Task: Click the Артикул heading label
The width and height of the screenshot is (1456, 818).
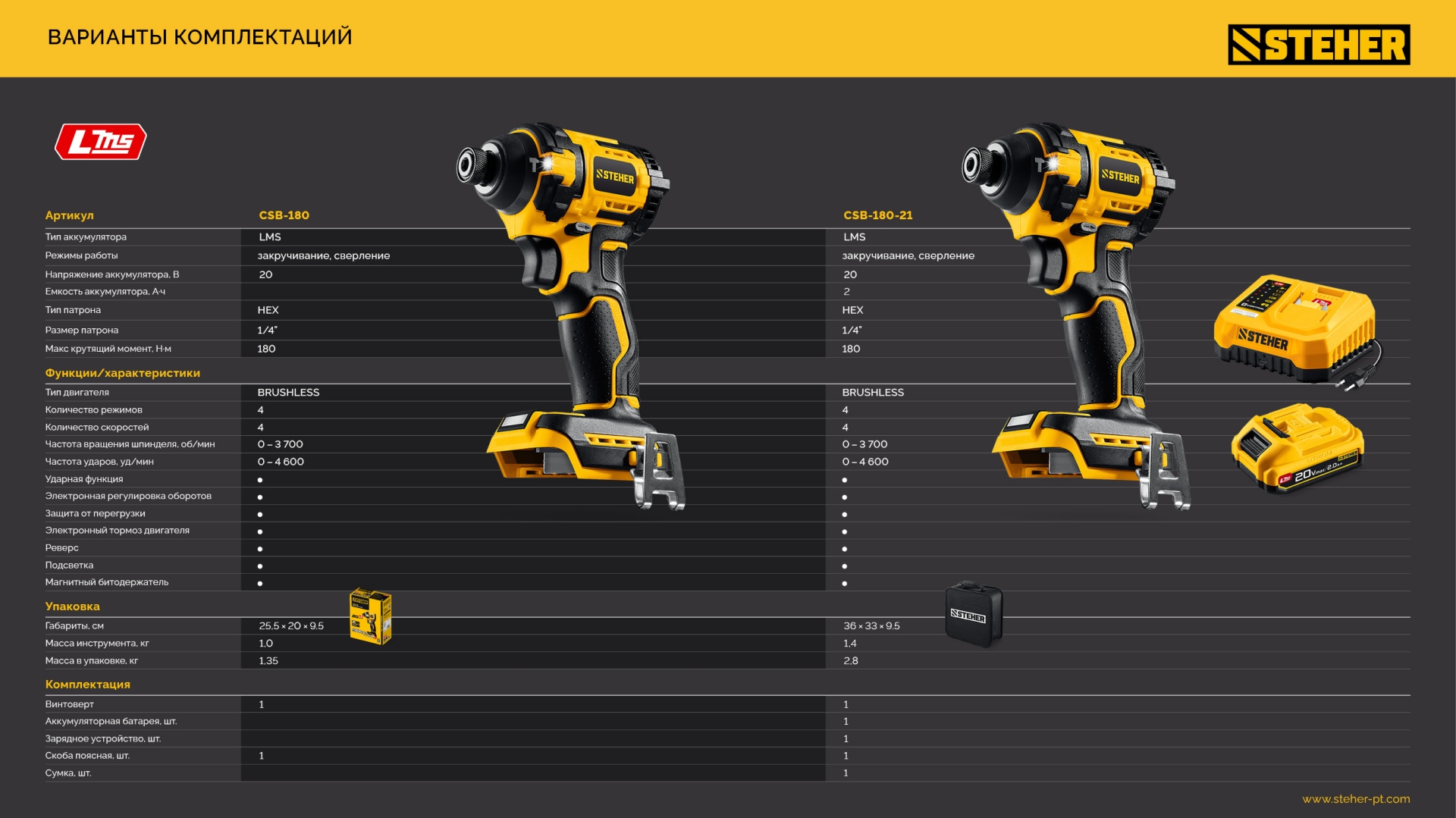Action: tap(70, 215)
